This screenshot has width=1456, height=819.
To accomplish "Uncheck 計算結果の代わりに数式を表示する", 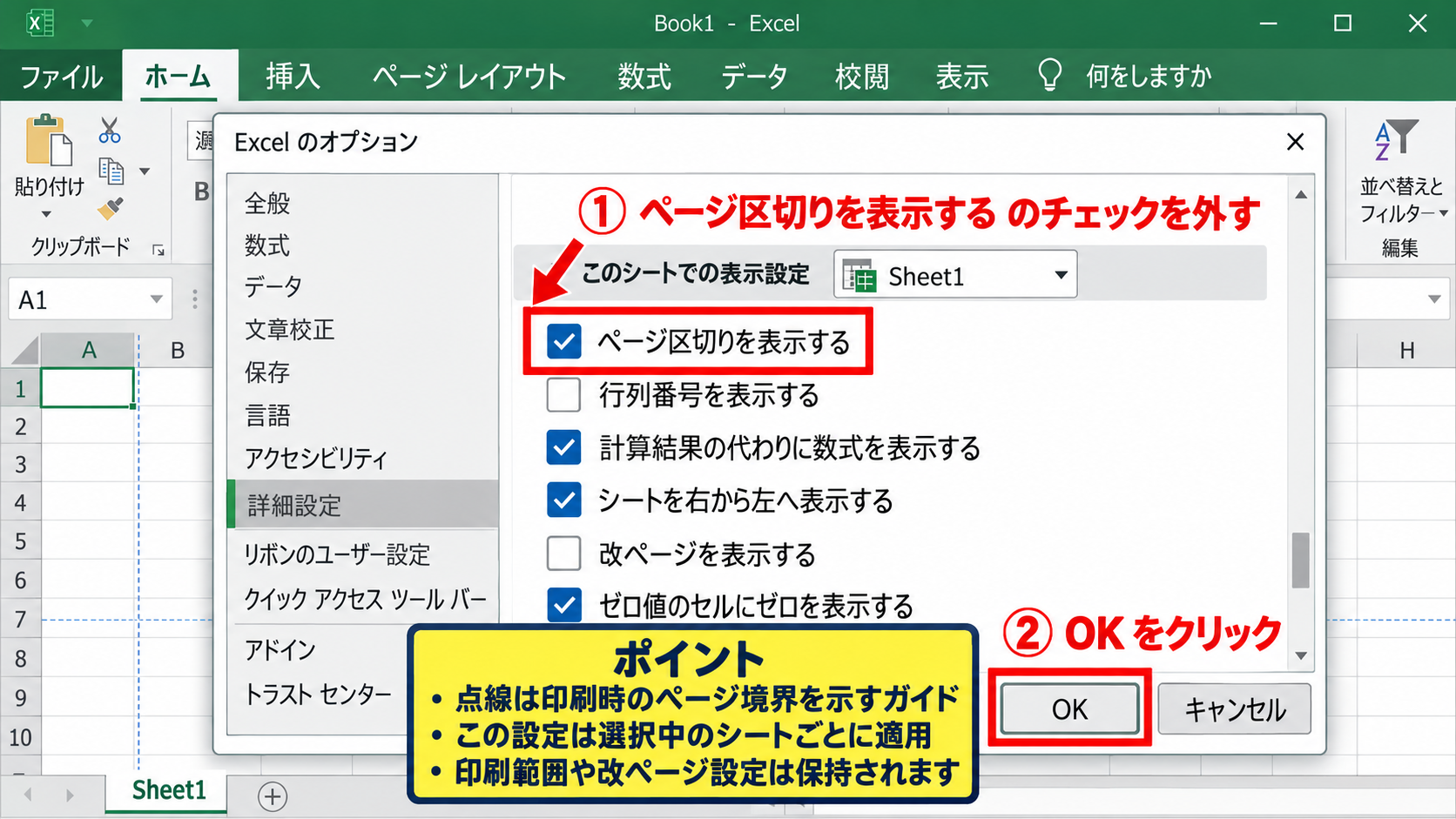I will pyautogui.click(x=563, y=447).
